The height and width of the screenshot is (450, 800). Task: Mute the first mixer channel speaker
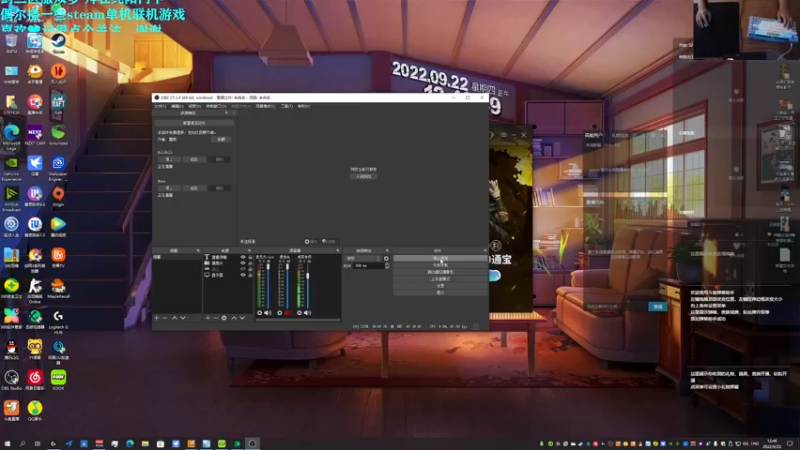[268, 313]
